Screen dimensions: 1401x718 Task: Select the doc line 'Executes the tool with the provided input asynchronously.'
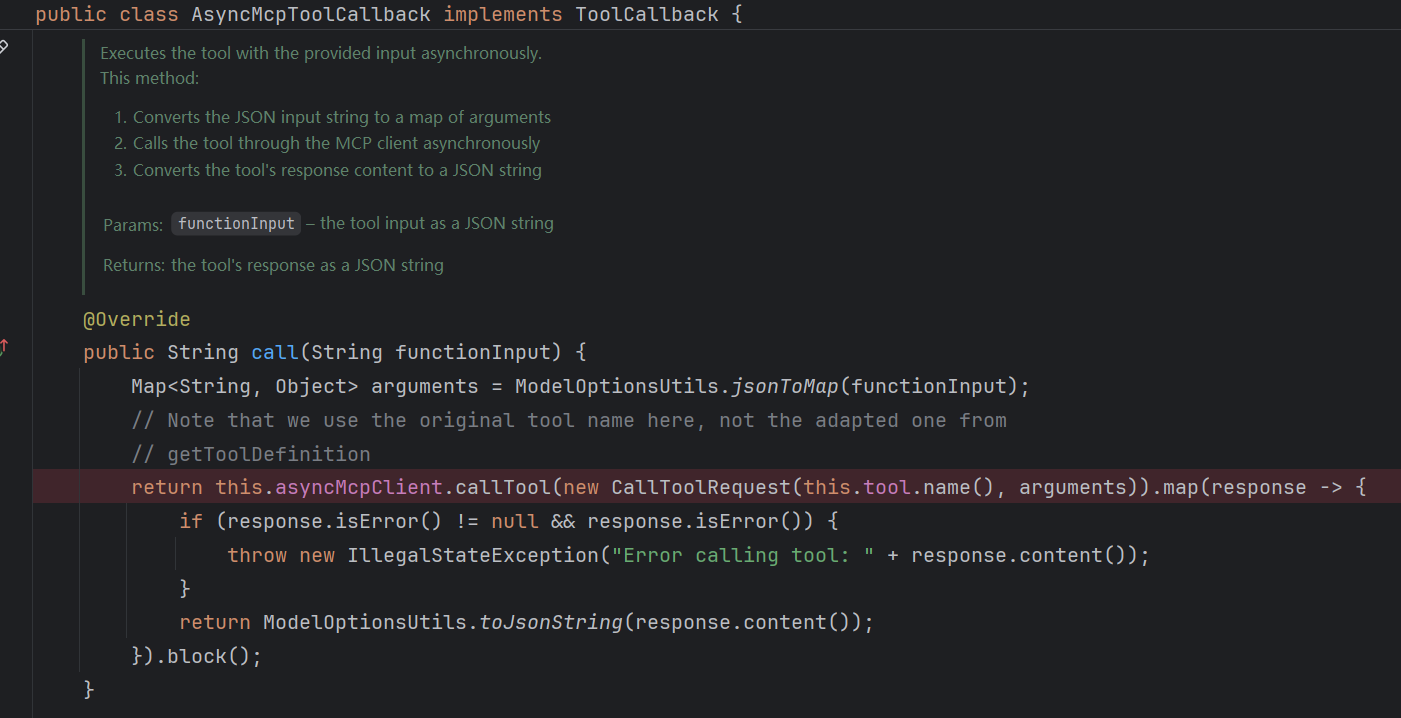(321, 53)
